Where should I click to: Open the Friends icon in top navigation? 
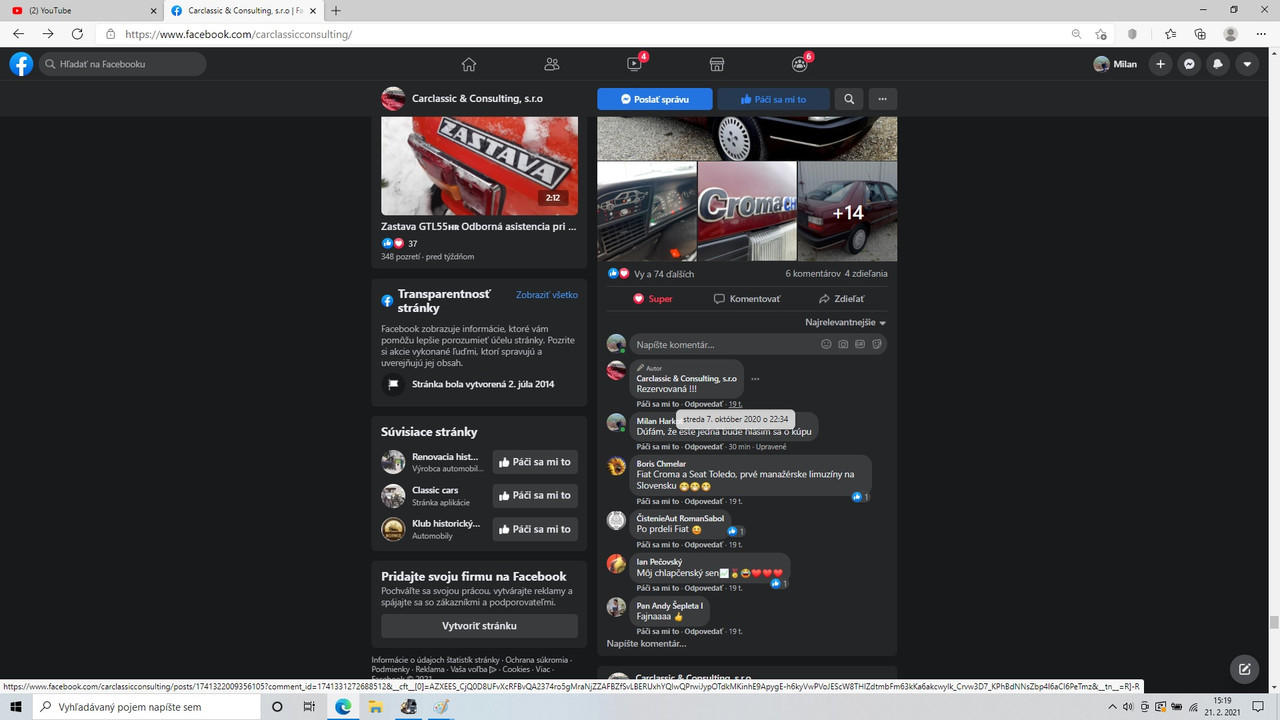point(552,64)
